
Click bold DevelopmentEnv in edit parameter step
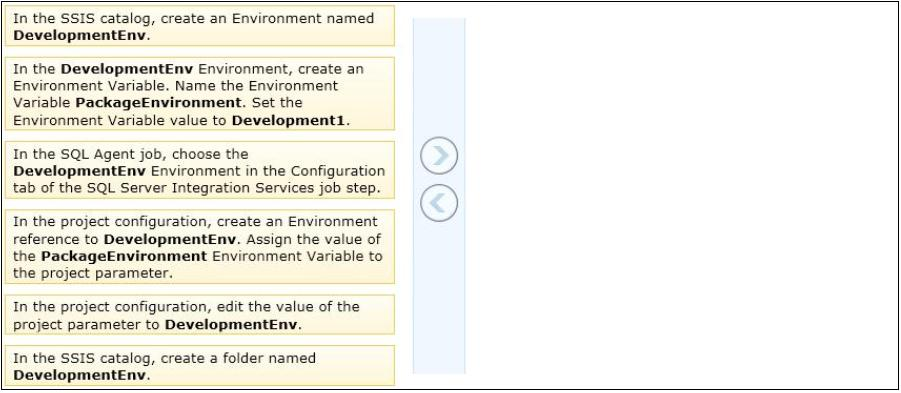coord(232,325)
